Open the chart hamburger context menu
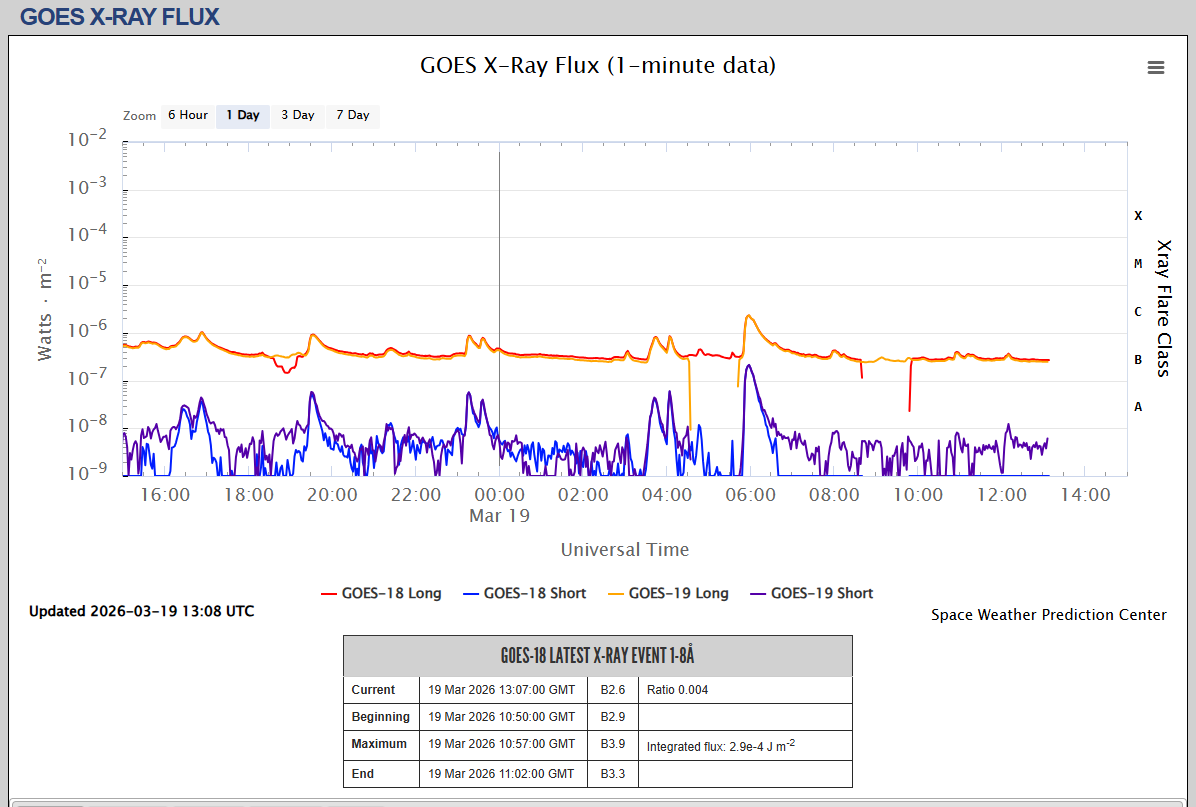This screenshot has width=1196, height=807. click(x=1155, y=68)
